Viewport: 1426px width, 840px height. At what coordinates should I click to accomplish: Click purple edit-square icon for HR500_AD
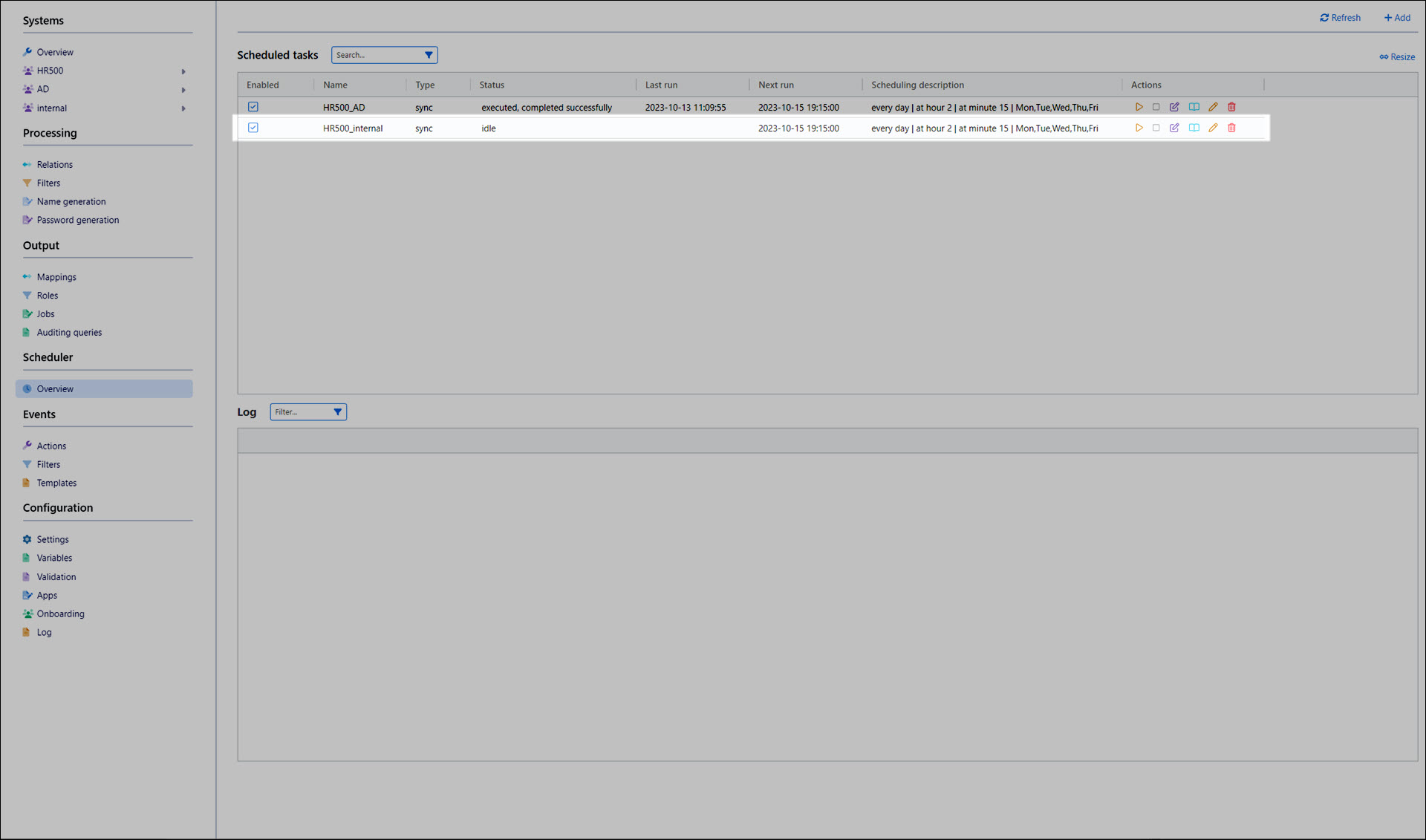click(1174, 107)
